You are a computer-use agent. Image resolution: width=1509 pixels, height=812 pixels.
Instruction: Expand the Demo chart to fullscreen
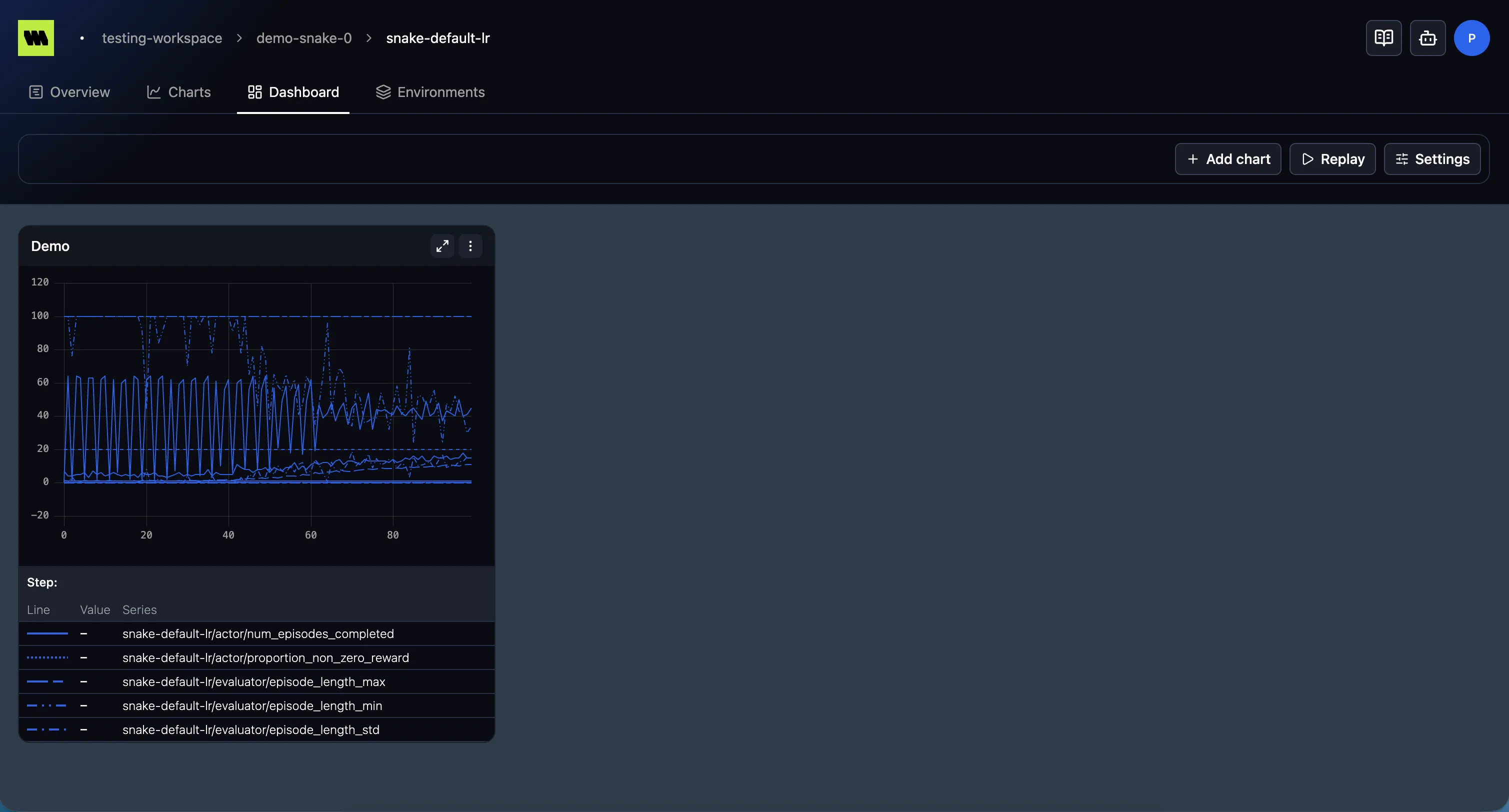442,246
